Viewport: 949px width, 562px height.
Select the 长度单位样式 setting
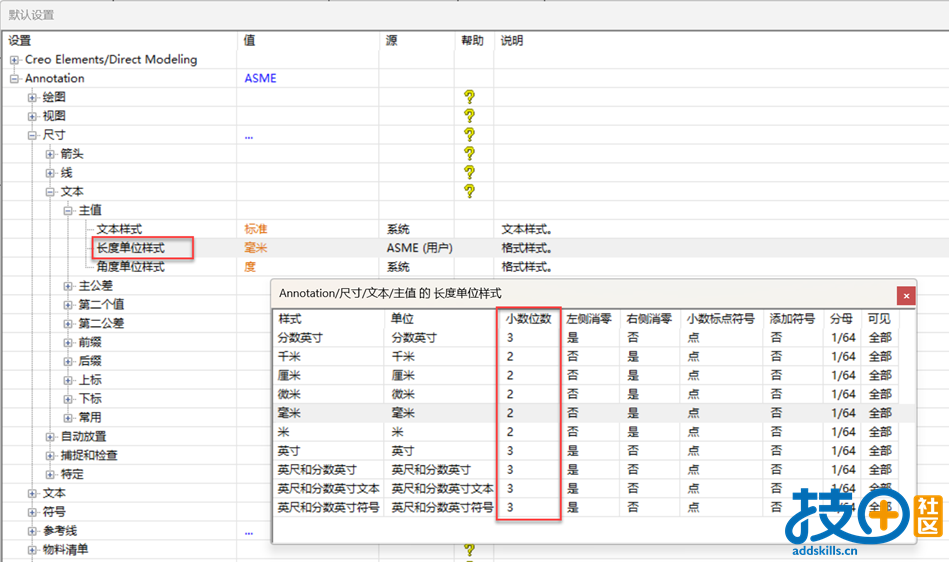coord(131,248)
